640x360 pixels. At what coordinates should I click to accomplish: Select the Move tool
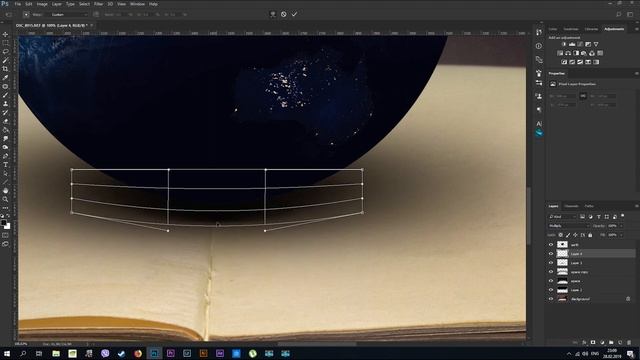(x=5, y=34)
